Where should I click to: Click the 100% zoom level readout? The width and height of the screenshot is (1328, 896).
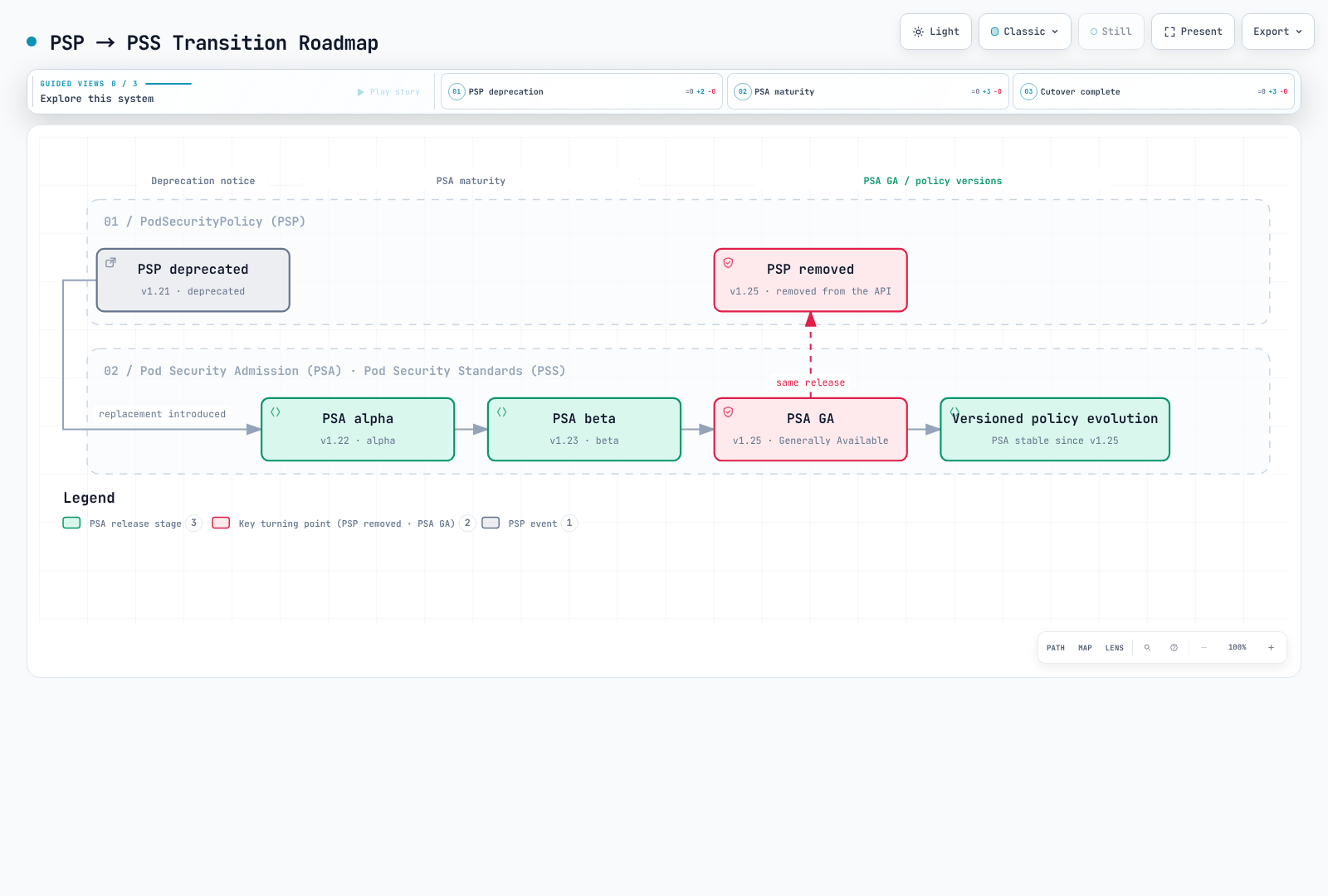point(1238,648)
